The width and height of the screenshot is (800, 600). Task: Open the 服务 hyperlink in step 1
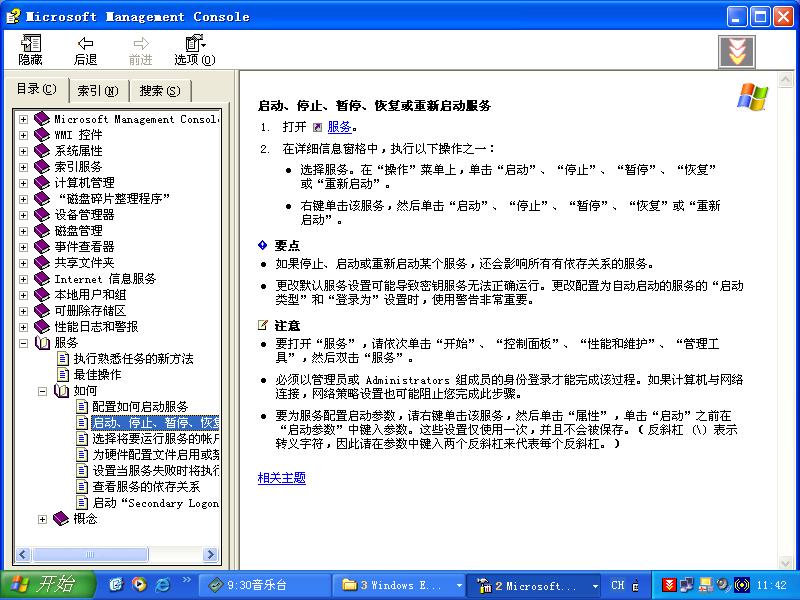tap(339, 127)
